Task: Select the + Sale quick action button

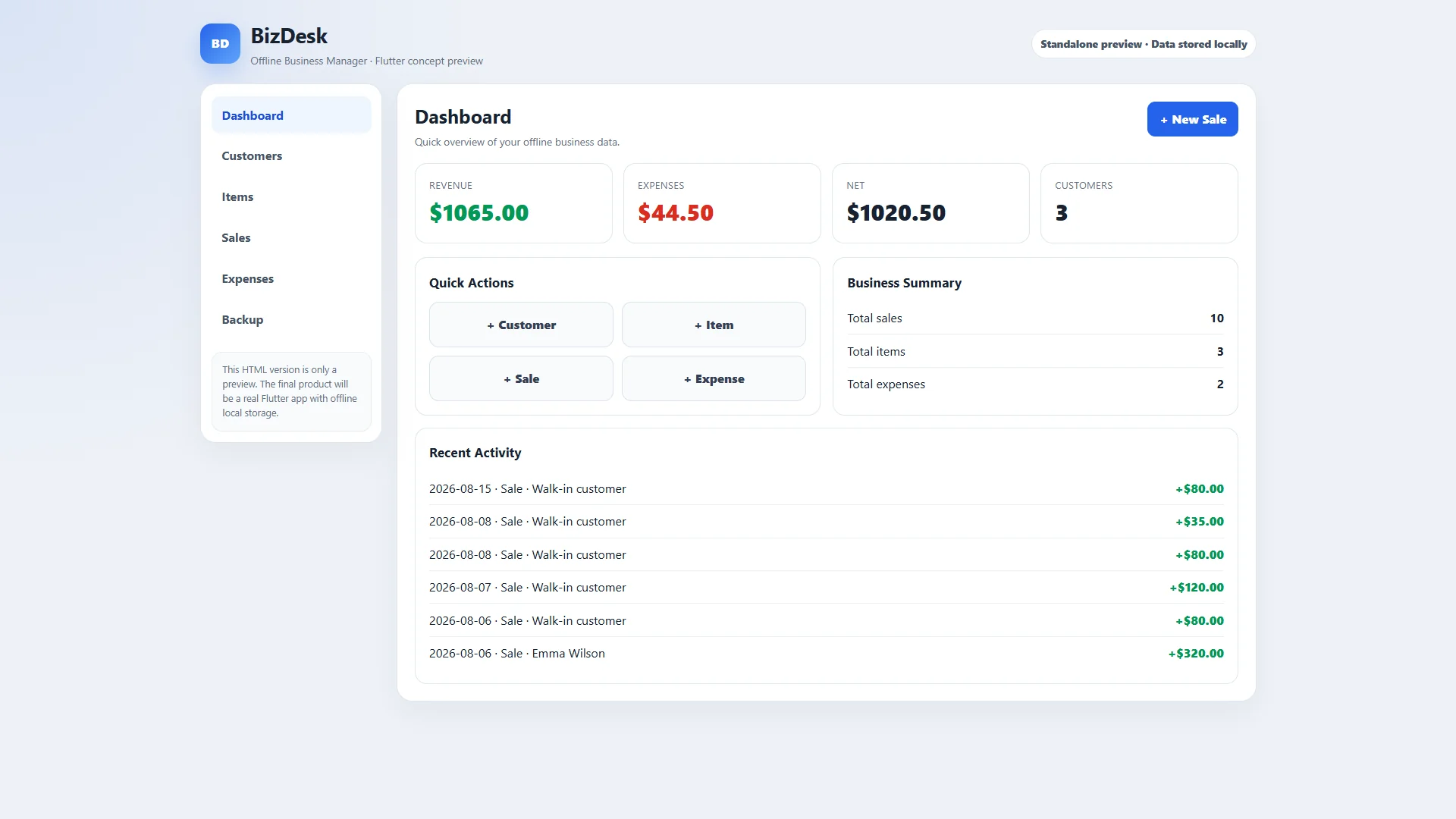Action: click(x=521, y=378)
